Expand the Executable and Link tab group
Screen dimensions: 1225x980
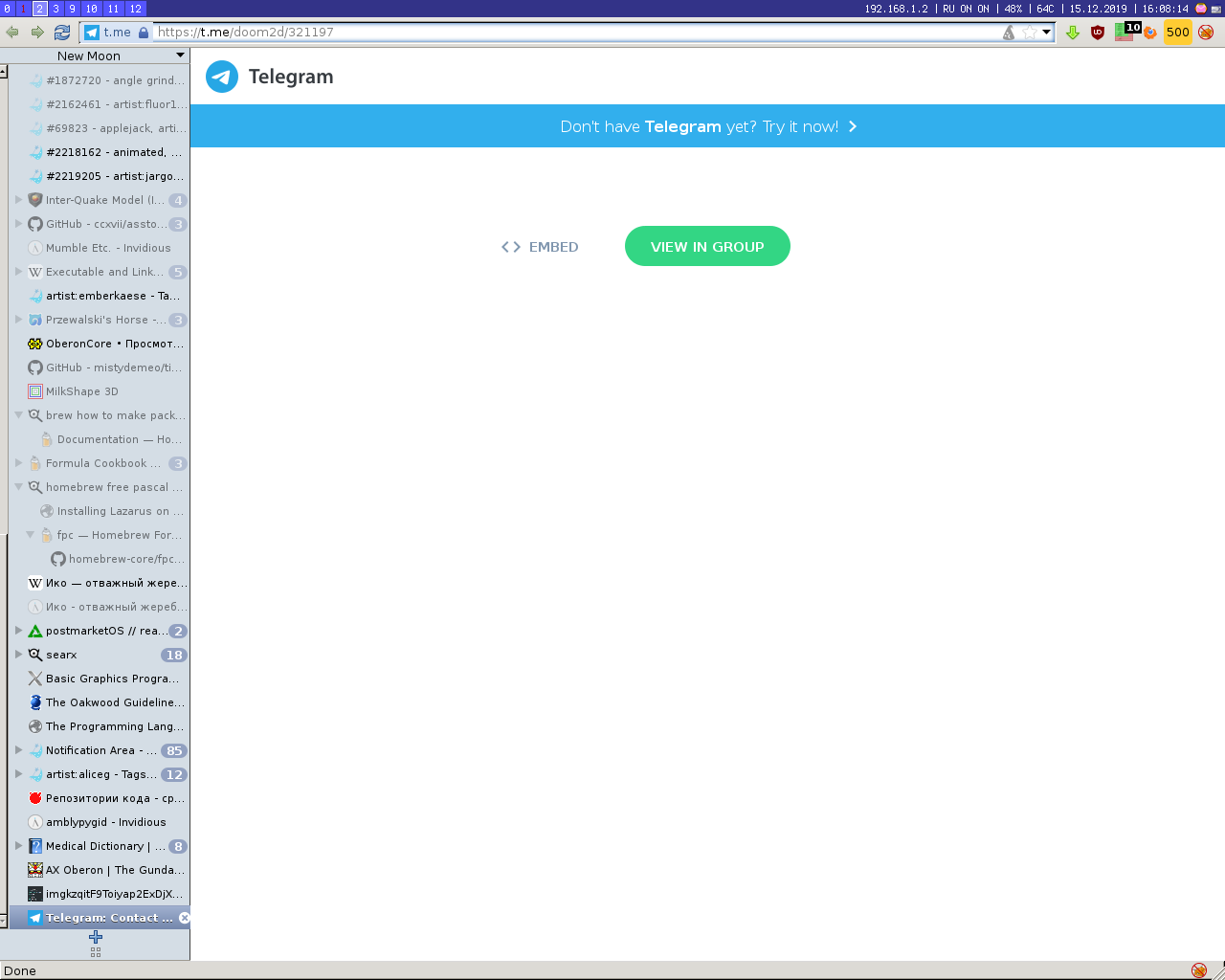tap(18, 272)
